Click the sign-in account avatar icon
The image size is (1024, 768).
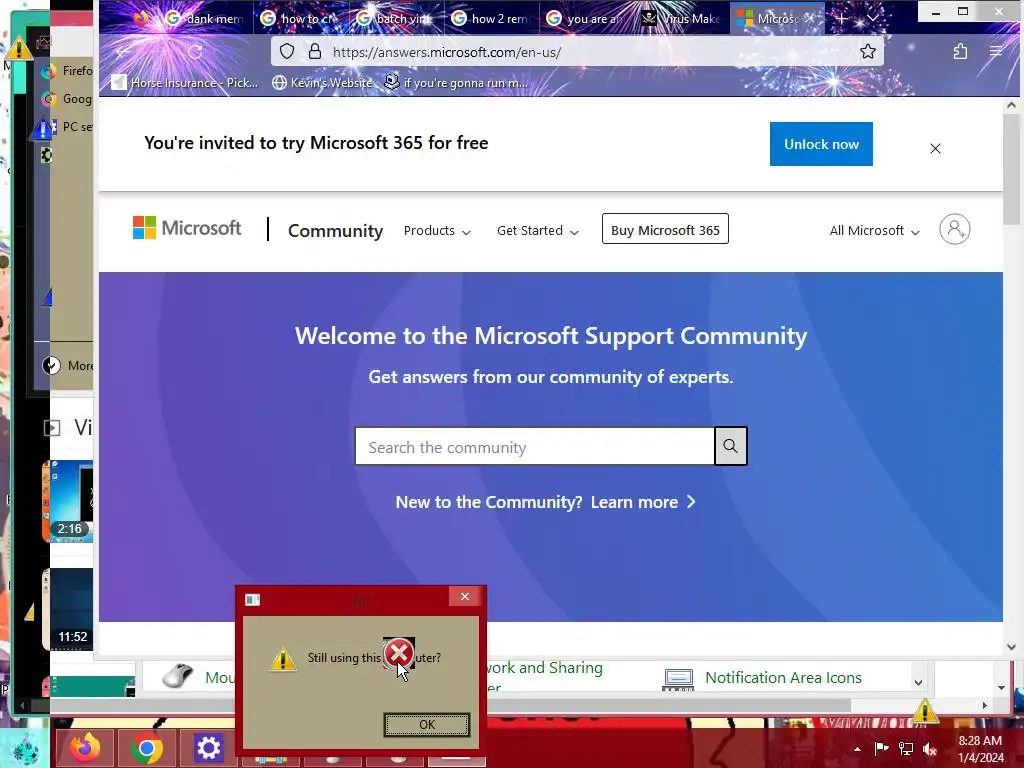click(954, 229)
